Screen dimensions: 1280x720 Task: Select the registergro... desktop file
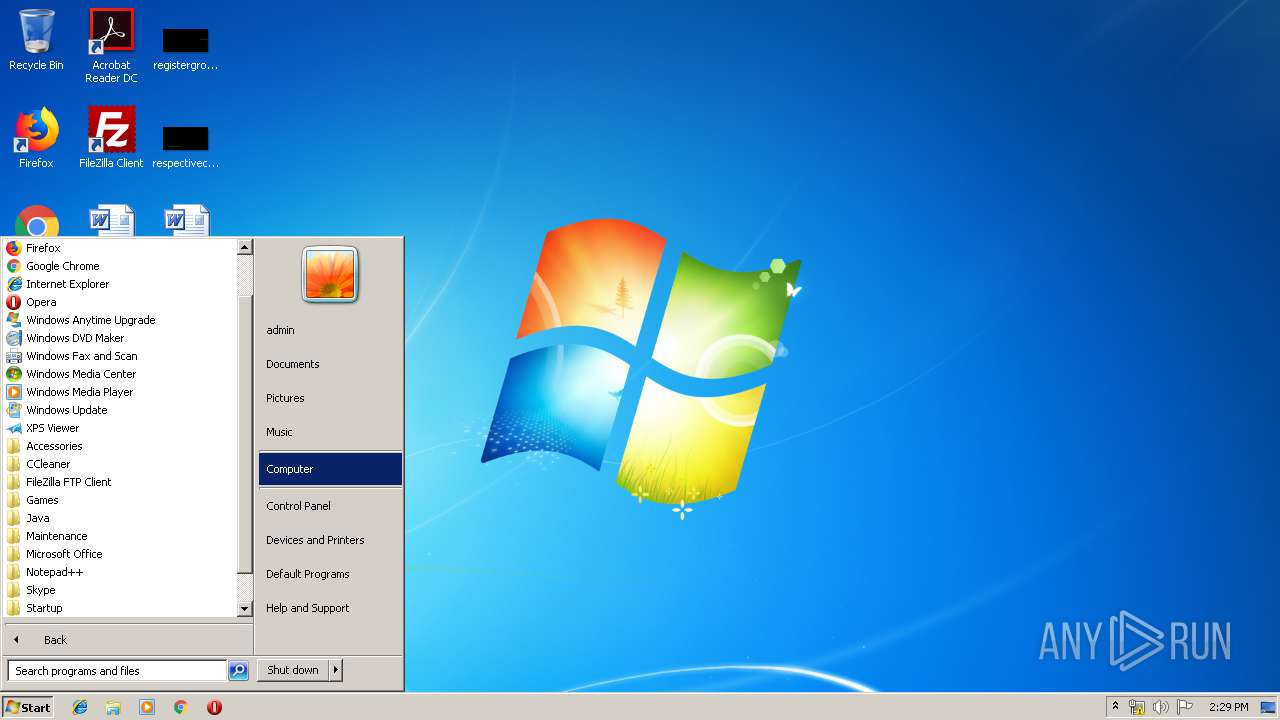click(185, 48)
